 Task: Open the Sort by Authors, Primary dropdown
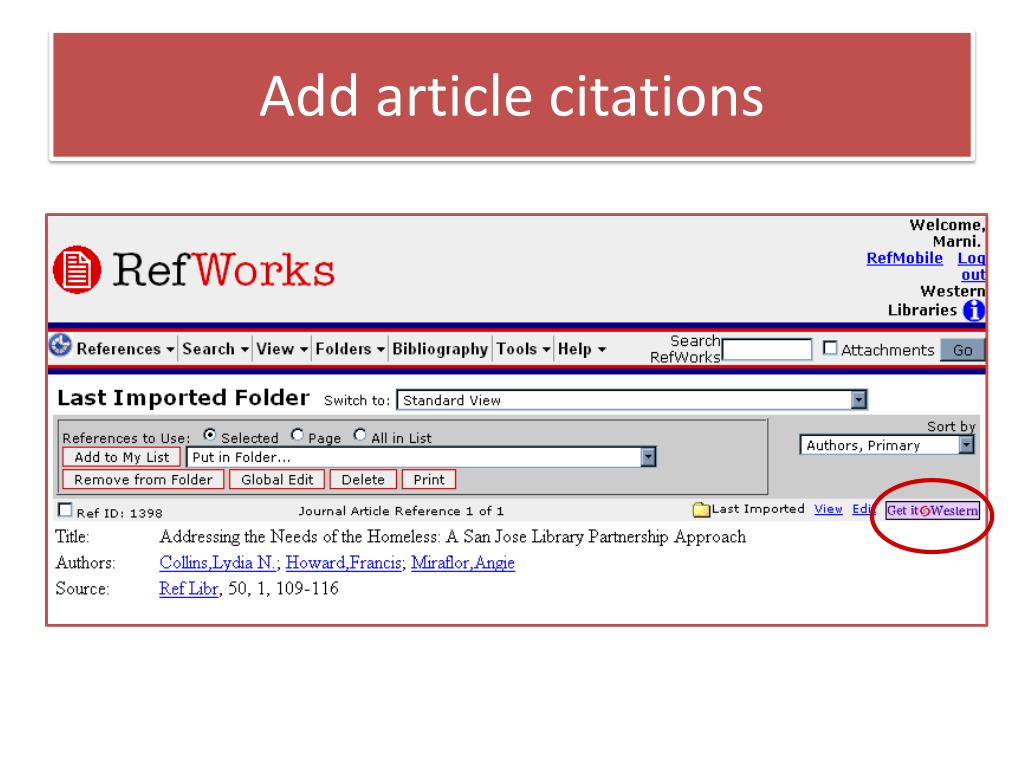pos(887,445)
